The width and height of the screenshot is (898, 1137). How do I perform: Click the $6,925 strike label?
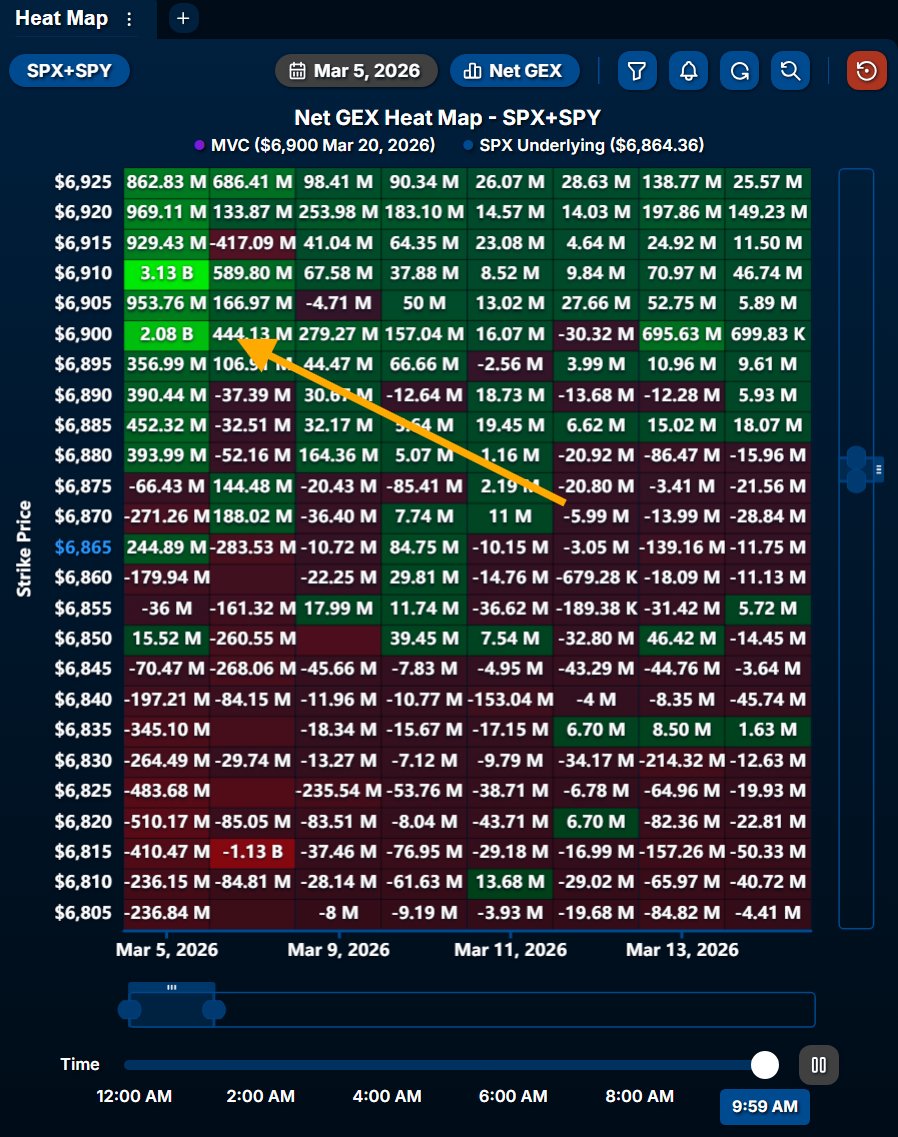[83, 182]
